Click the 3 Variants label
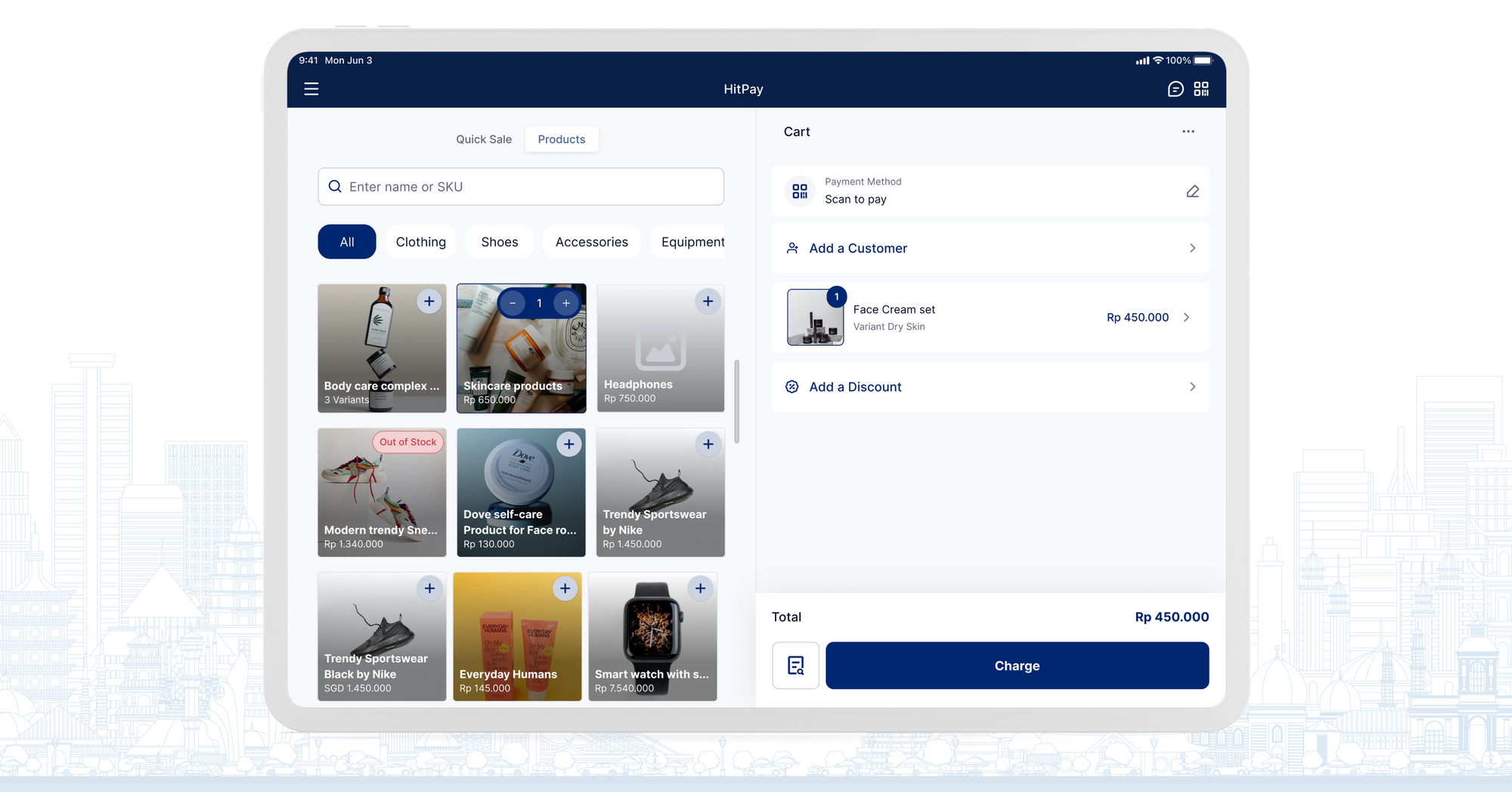The width and height of the screenshot is (1512, 792). (347, 400)
